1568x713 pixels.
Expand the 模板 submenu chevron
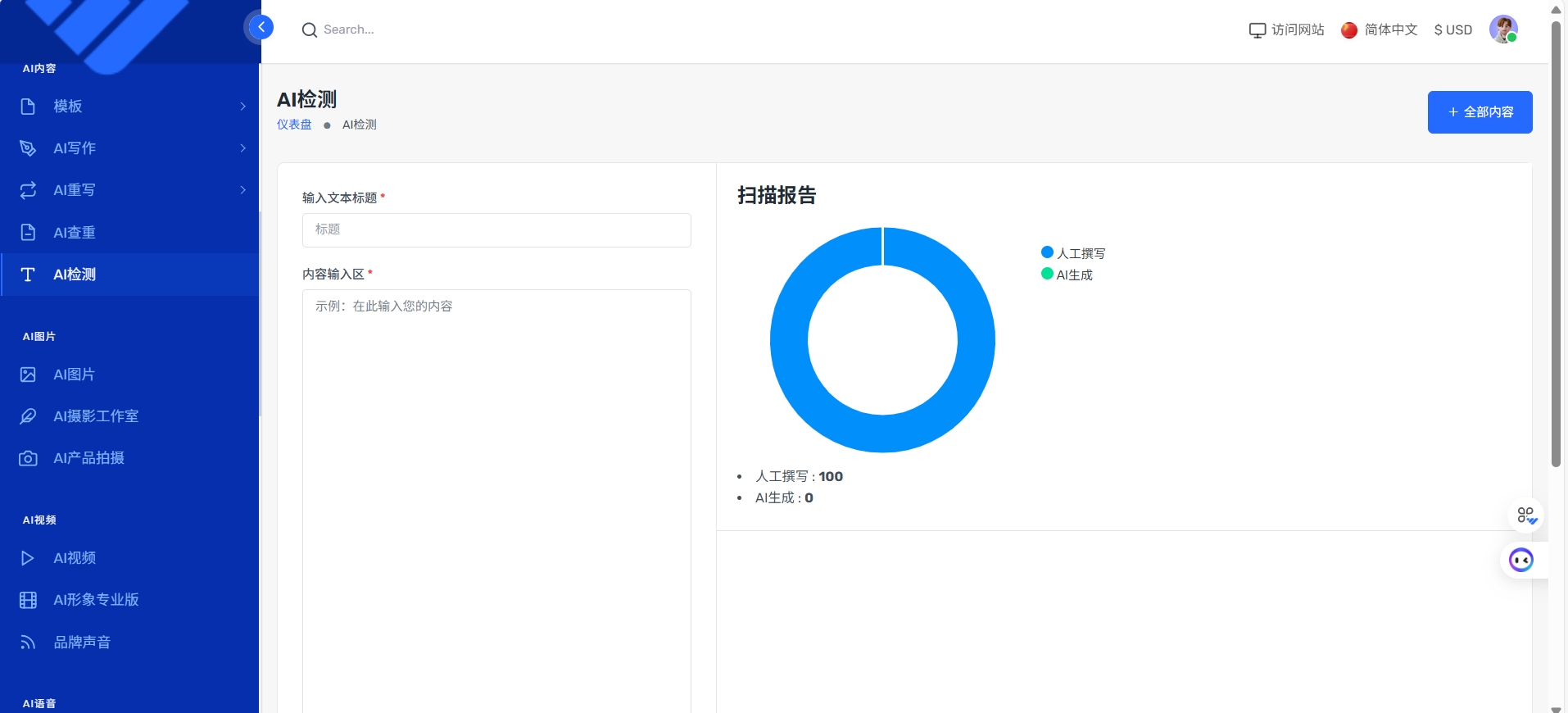click(x=242, y=107)
